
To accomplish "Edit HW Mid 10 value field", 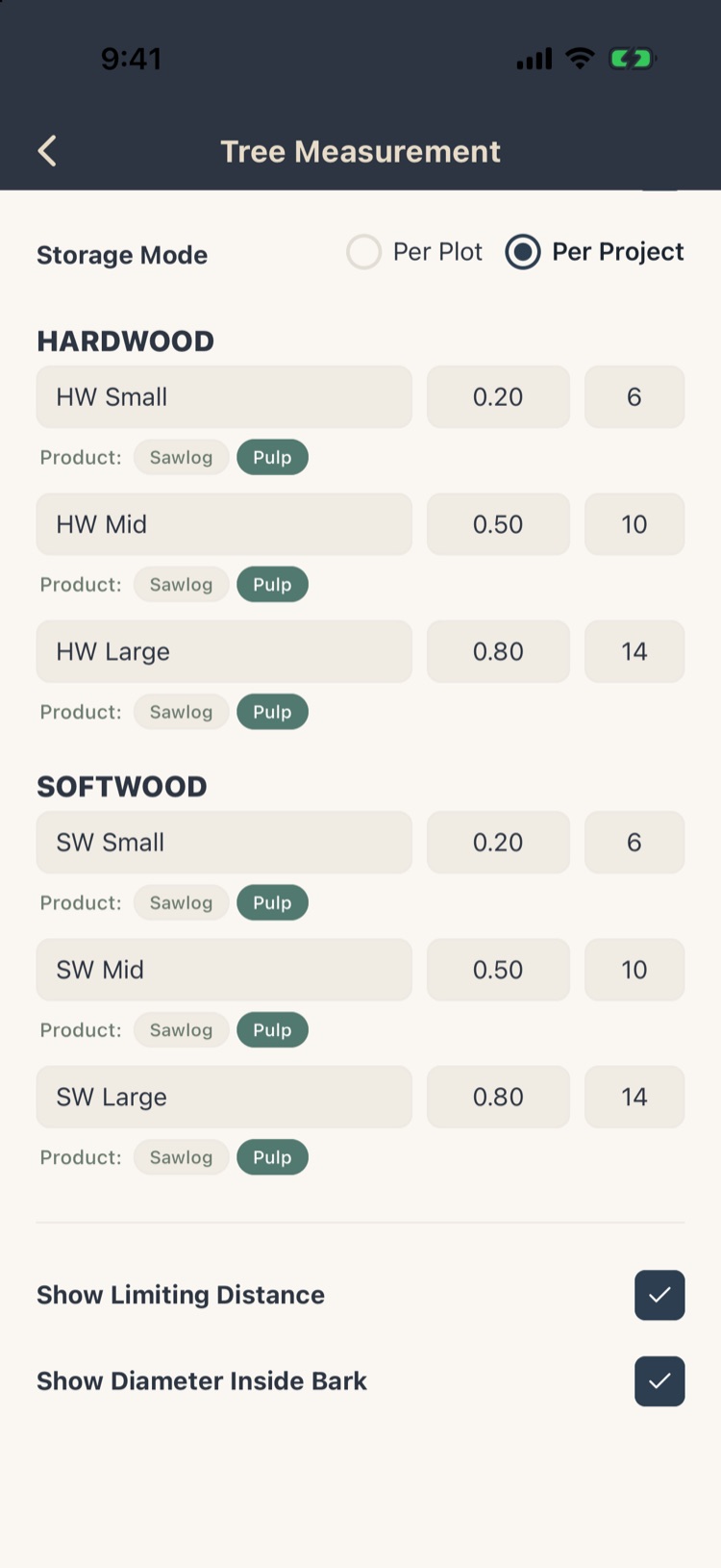I will (634, 524).
